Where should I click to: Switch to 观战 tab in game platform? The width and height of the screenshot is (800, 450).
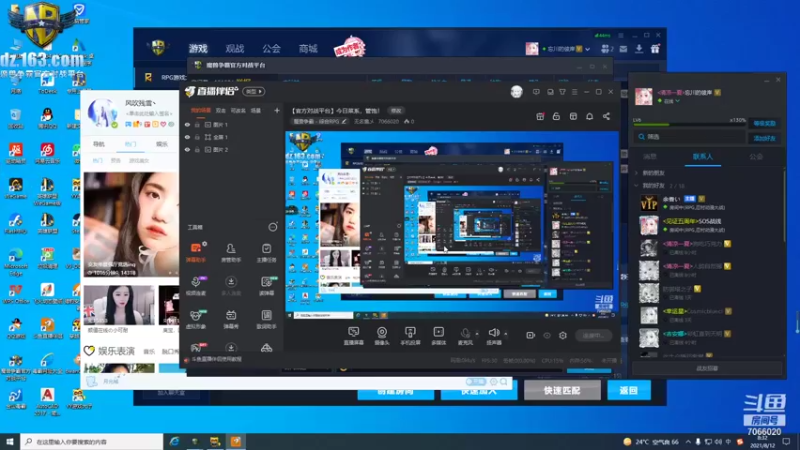(235, 48)
